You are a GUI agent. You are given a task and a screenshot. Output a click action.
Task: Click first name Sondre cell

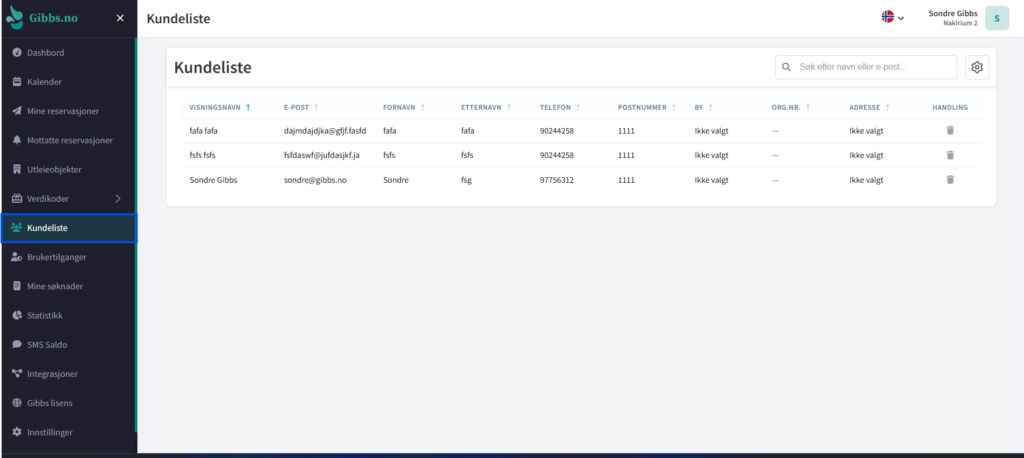pos(396,180)
